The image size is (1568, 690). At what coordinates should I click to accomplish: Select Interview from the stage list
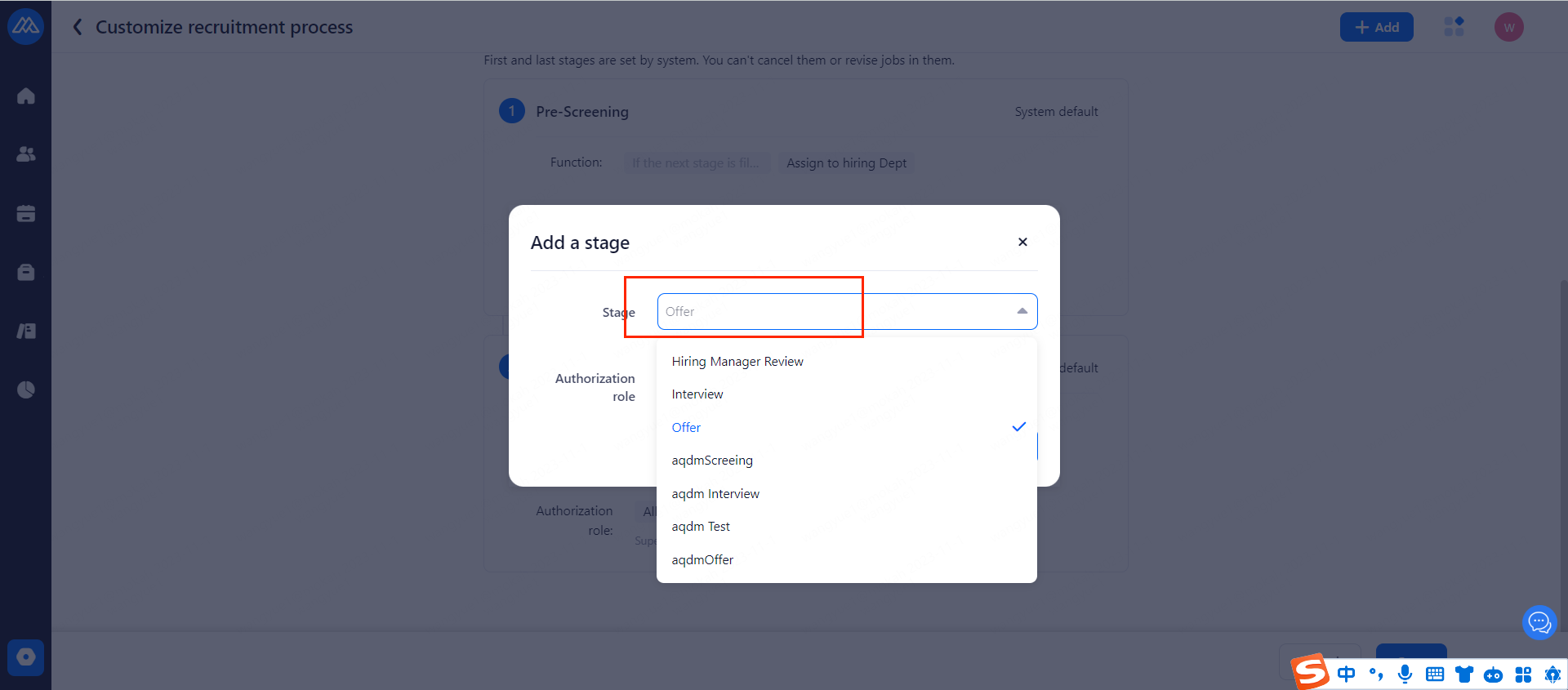pos(697,394)
